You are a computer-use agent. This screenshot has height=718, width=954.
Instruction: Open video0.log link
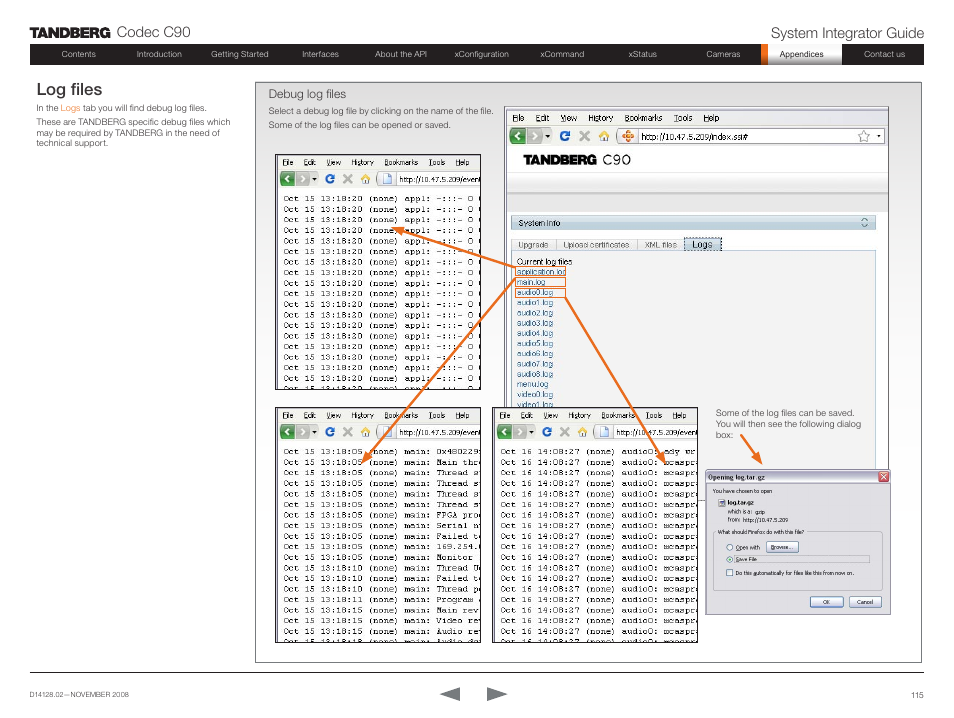[x=535, y=394]
